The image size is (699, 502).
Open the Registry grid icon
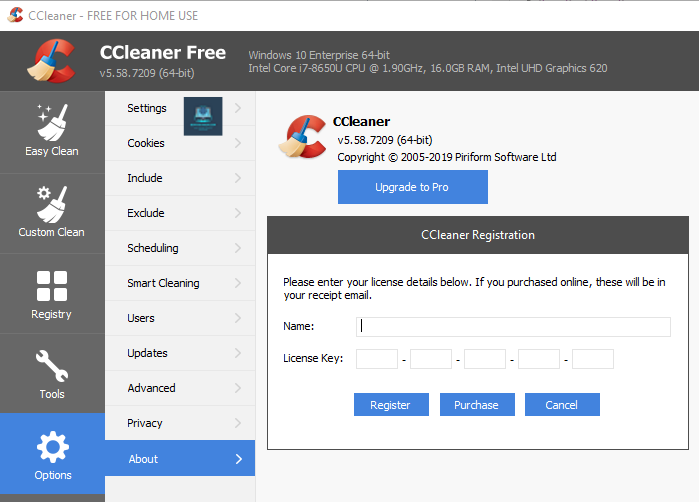[52, 286]
